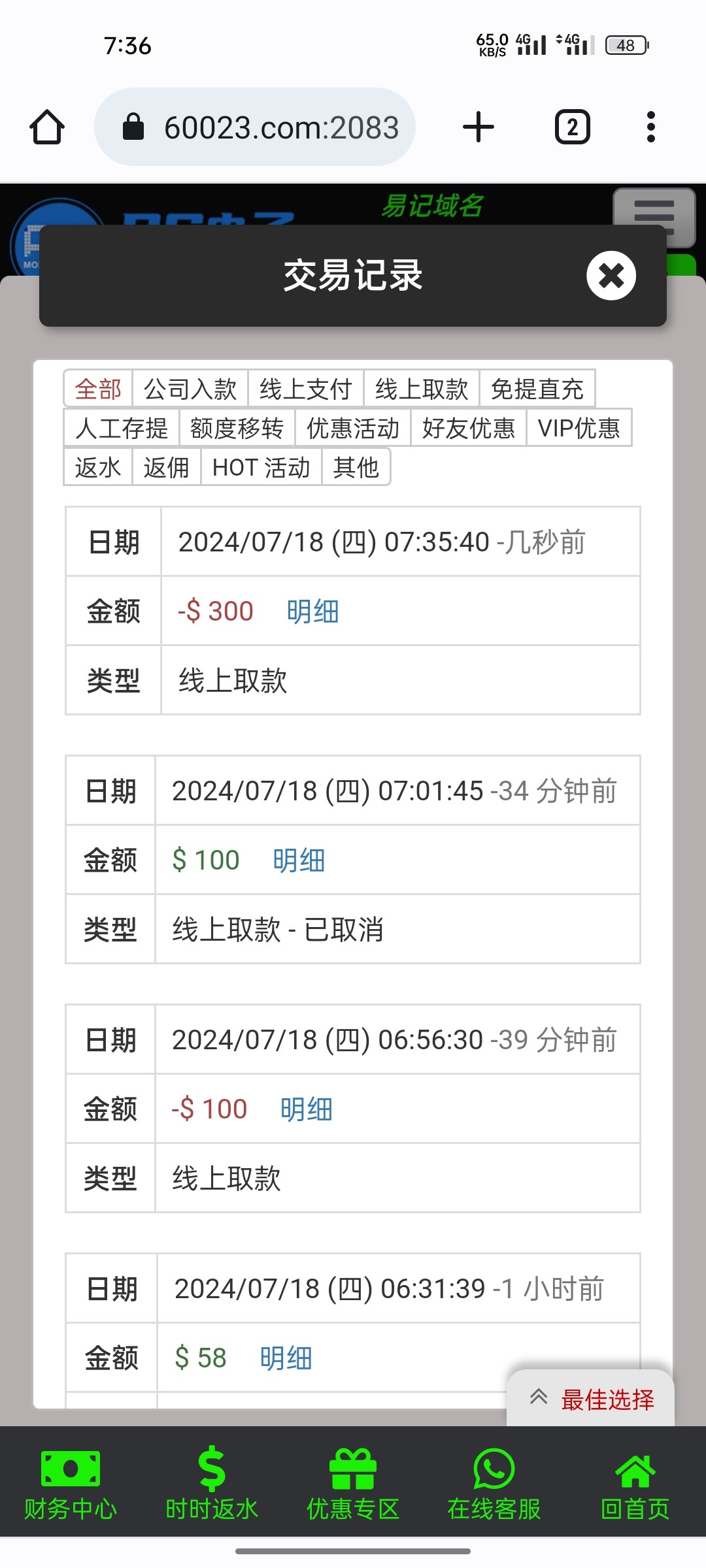Close the 交易记录 dialog
The width and height of the screenshot is (706, 1568).
pos(611,276)
